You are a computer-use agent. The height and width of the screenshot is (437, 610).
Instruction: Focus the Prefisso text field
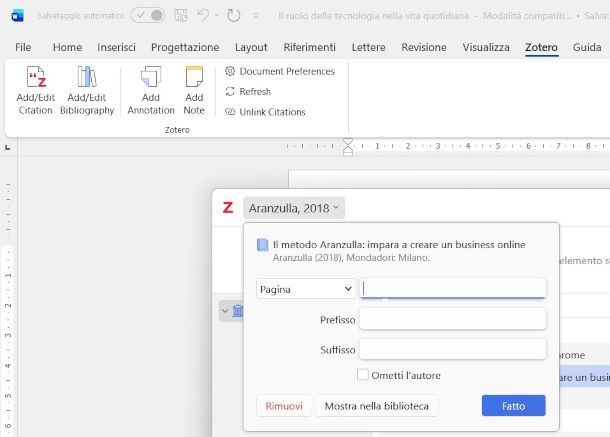point(452,319)
